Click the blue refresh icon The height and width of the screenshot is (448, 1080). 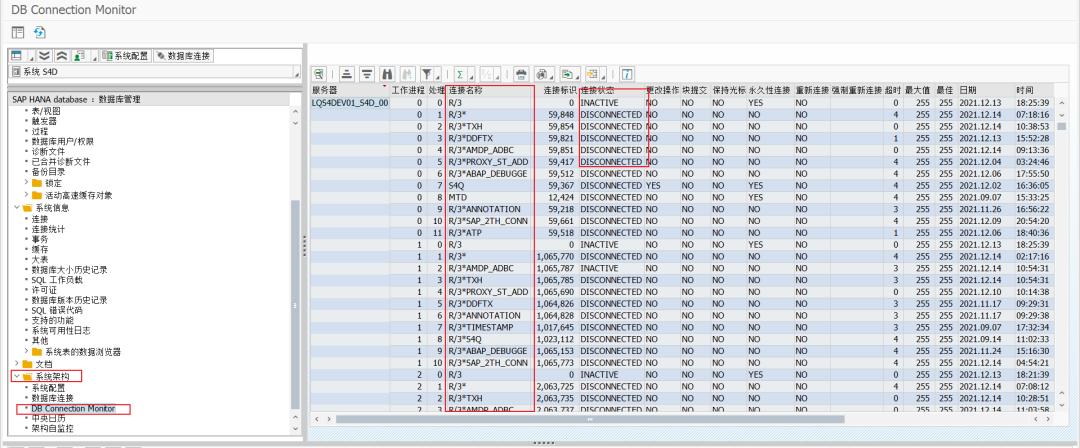click(40, 32)
